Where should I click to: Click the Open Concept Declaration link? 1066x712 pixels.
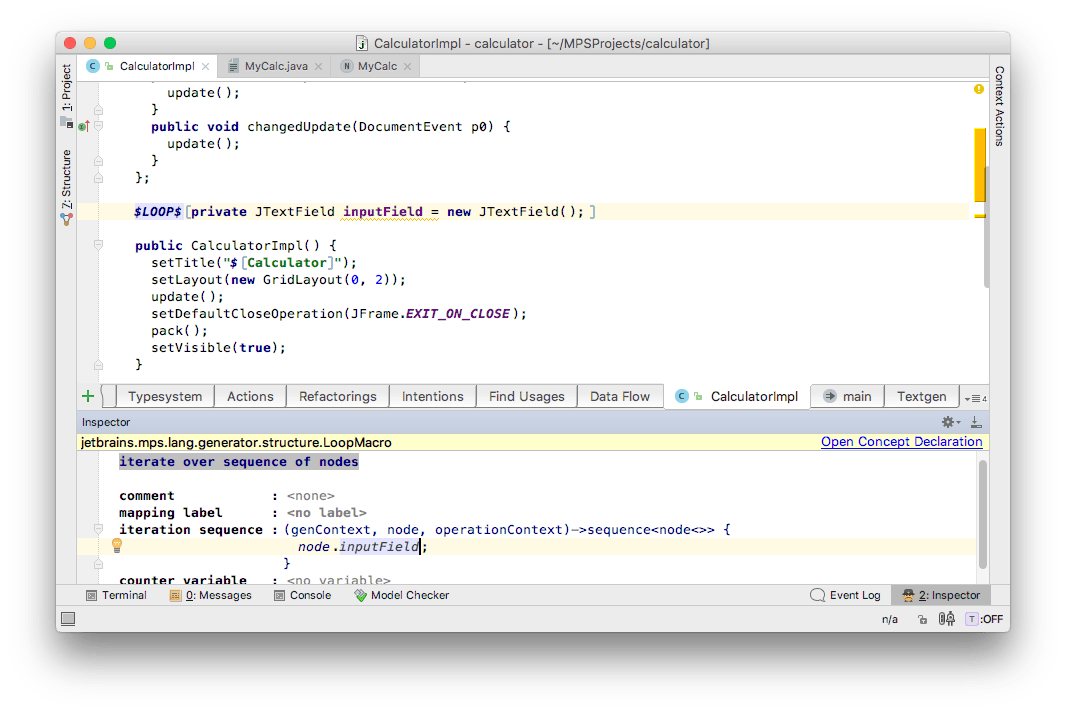(901, 441)
